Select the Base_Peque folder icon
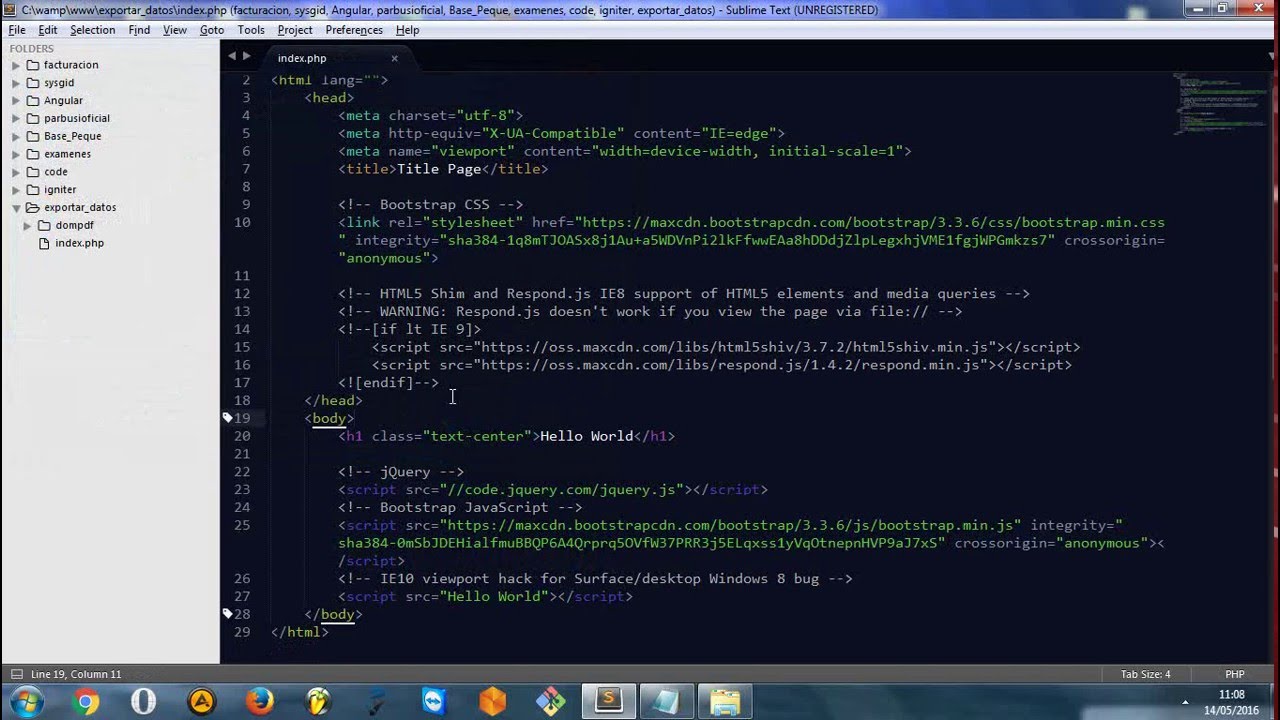Screen dimensions: 1280x720 (33, 136)
